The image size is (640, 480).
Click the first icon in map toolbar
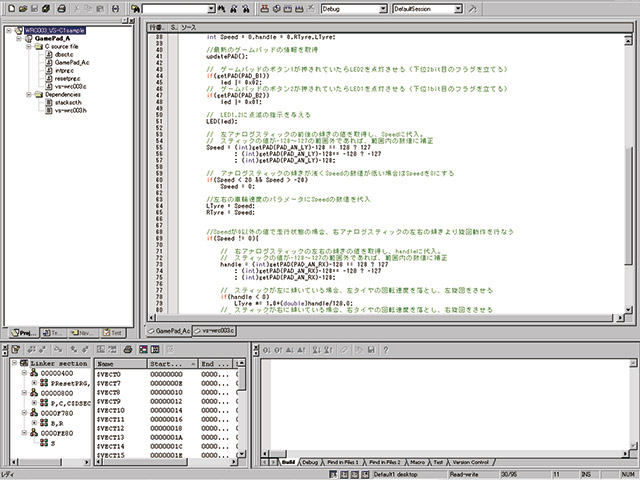click(16, 349)
